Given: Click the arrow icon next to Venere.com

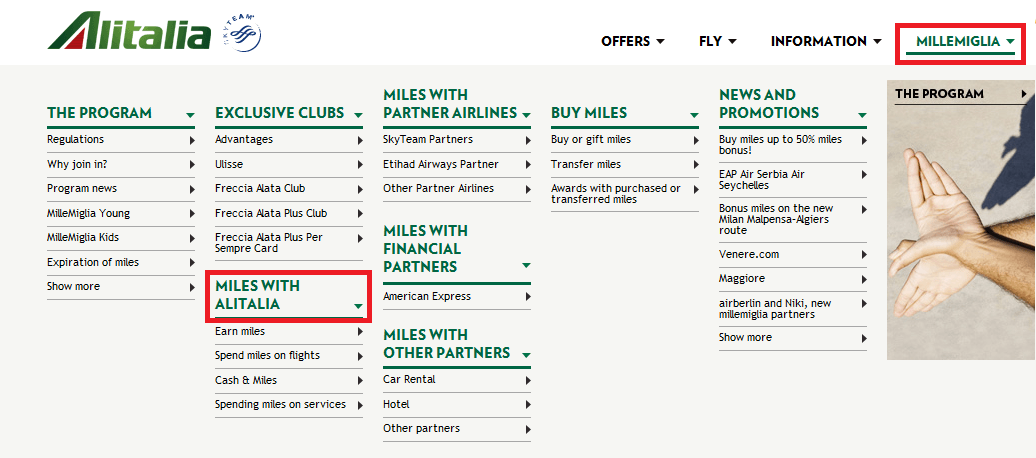Looking at the screenshot, I should pos(864,254).
